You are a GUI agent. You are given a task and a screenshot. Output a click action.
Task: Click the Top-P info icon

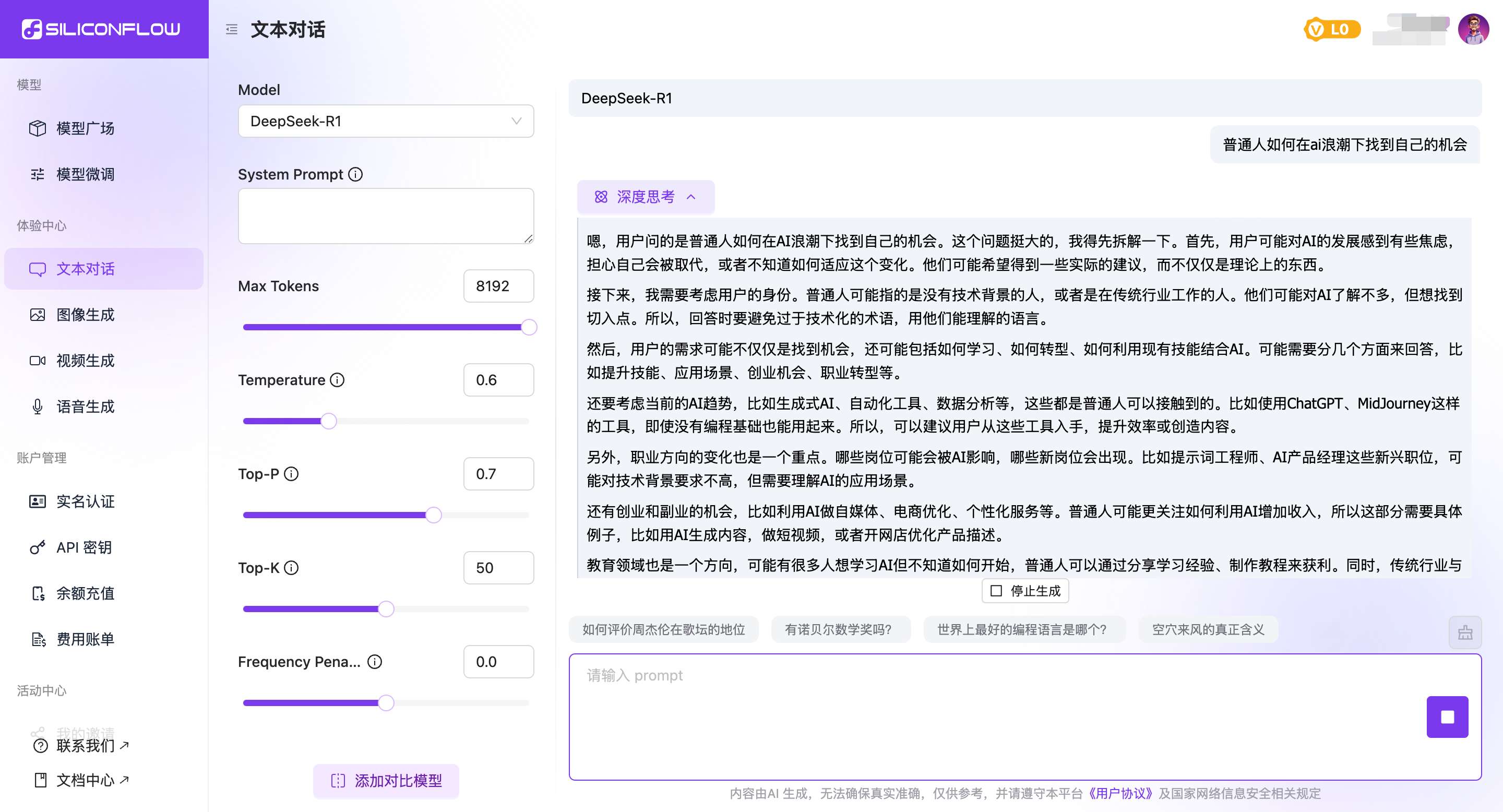click(x=291, y=474)
